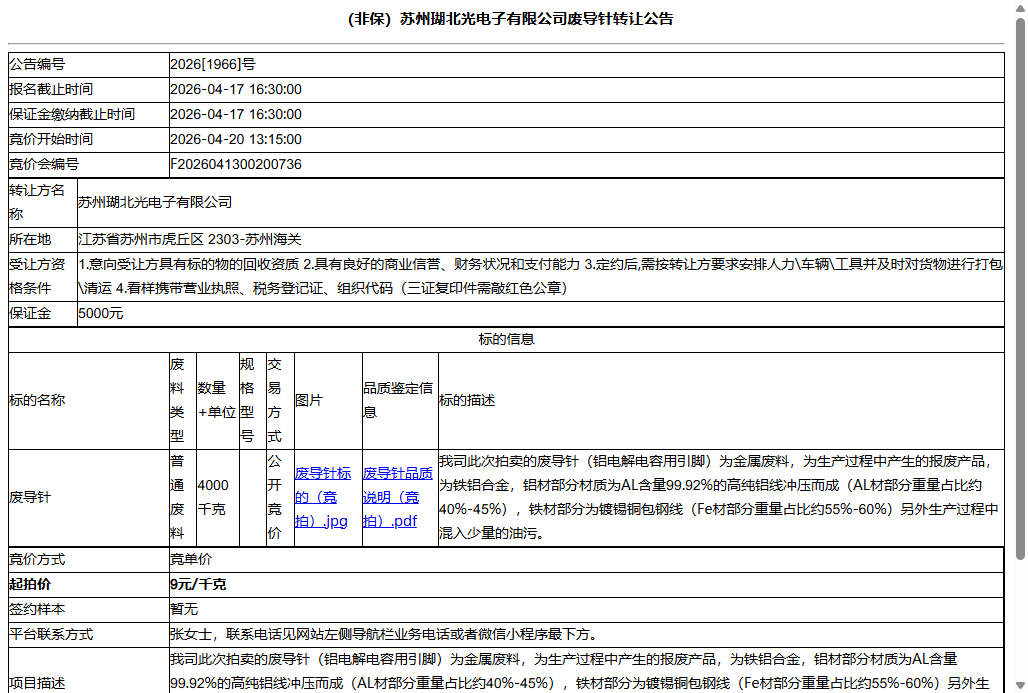Click the announcement title heading
This screenshot has height=693, width=1028.
click(x=510, y=19)
